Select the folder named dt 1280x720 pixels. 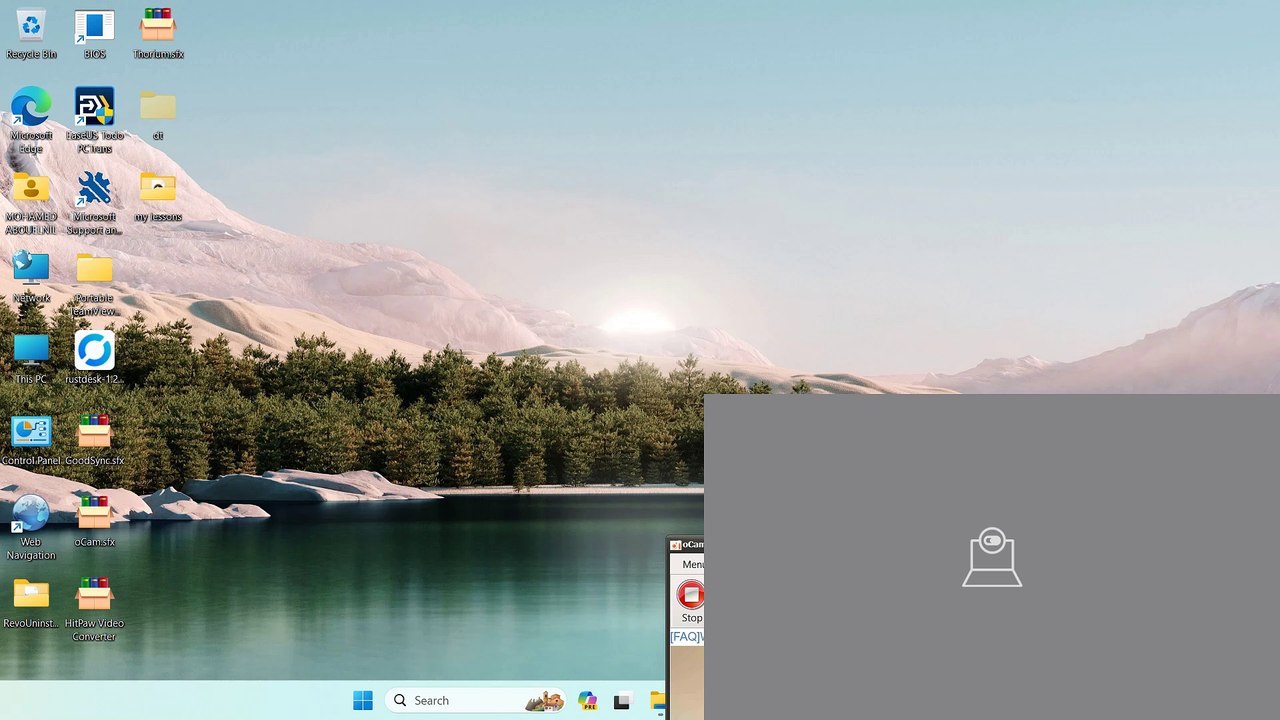(x=158, y=114)
